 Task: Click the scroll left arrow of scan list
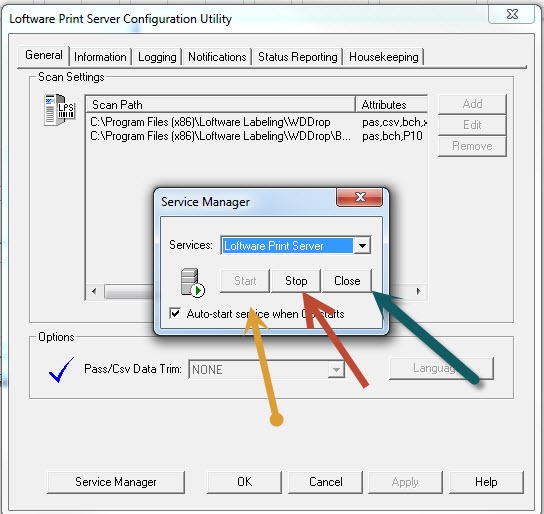click(x=94, y=291)
